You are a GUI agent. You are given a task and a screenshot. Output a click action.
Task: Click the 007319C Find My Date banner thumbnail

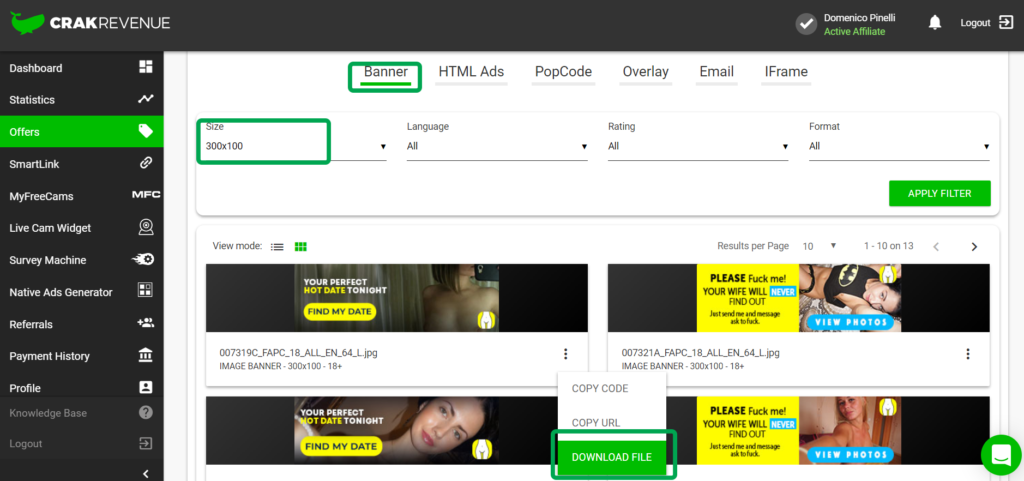click(397, 298)
